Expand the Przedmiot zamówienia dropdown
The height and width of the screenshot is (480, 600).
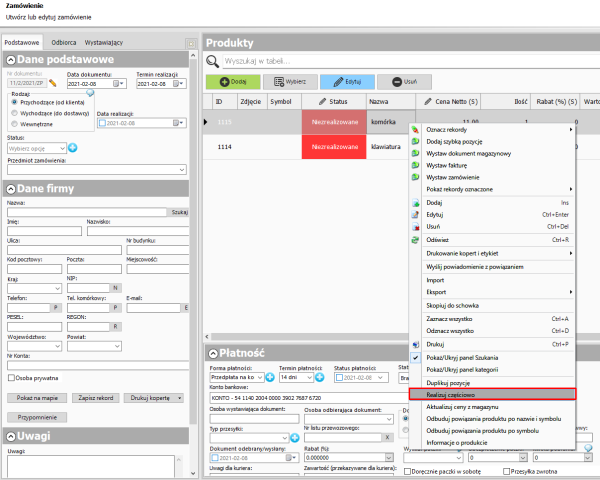182,170
